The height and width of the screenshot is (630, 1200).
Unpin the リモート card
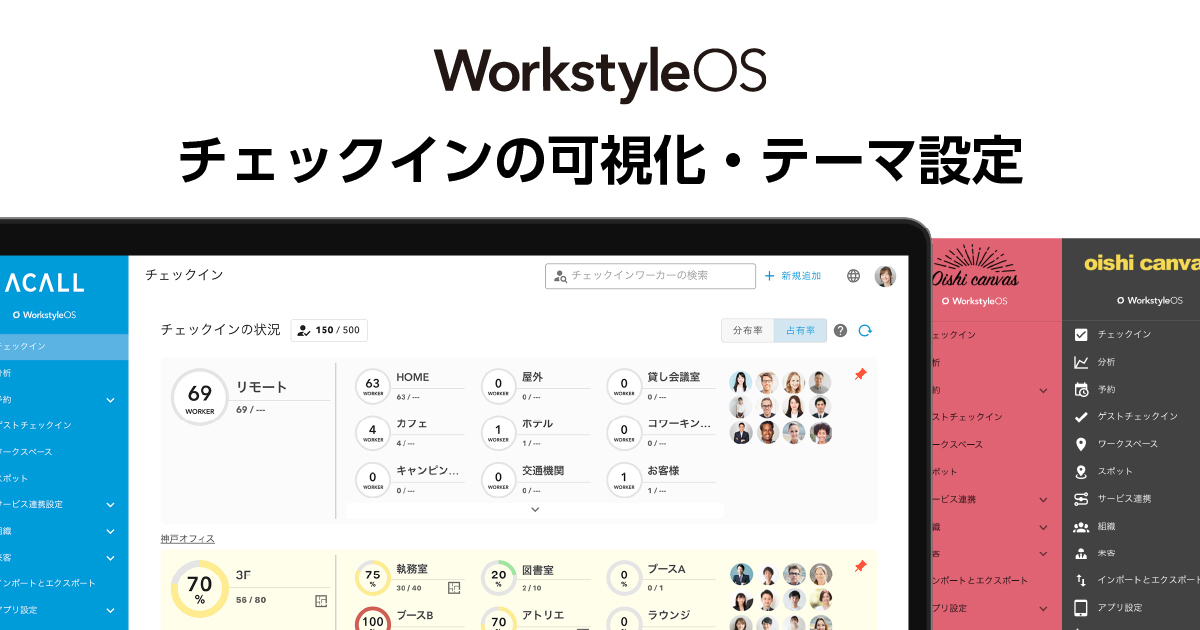tap(860, 375)
